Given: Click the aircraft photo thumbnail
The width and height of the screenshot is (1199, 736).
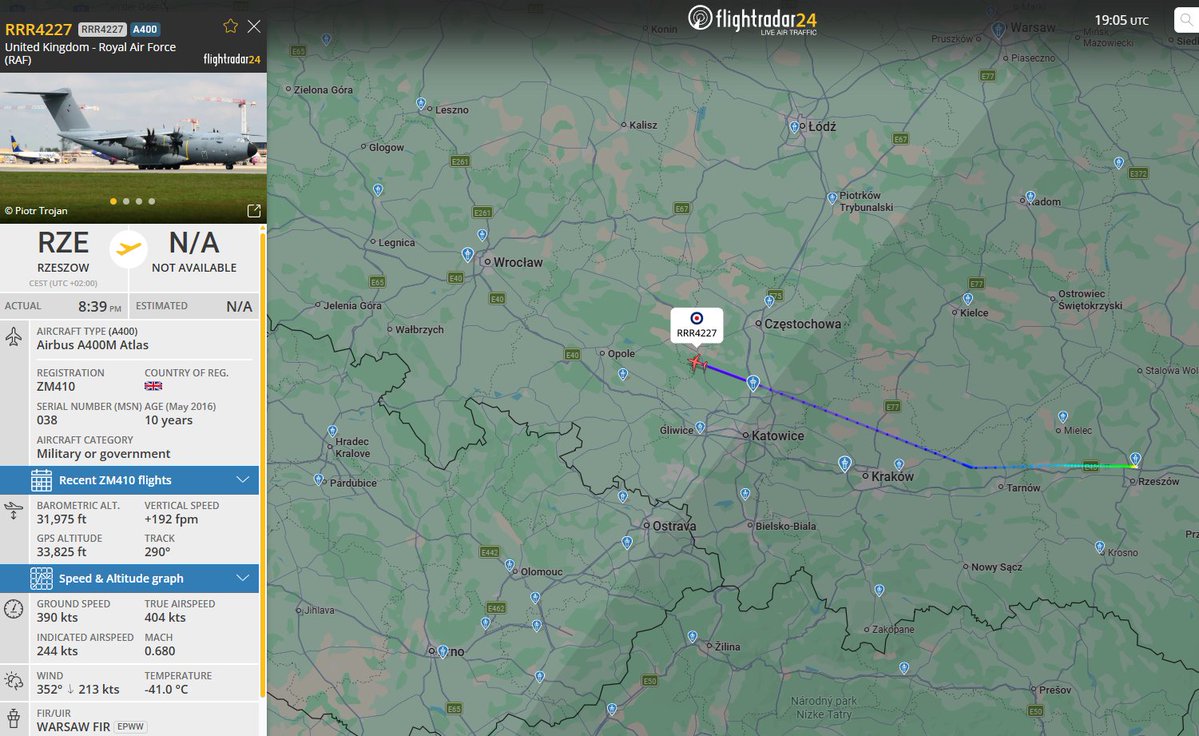Looking at the screenshot, I should (x=133, y=148).
